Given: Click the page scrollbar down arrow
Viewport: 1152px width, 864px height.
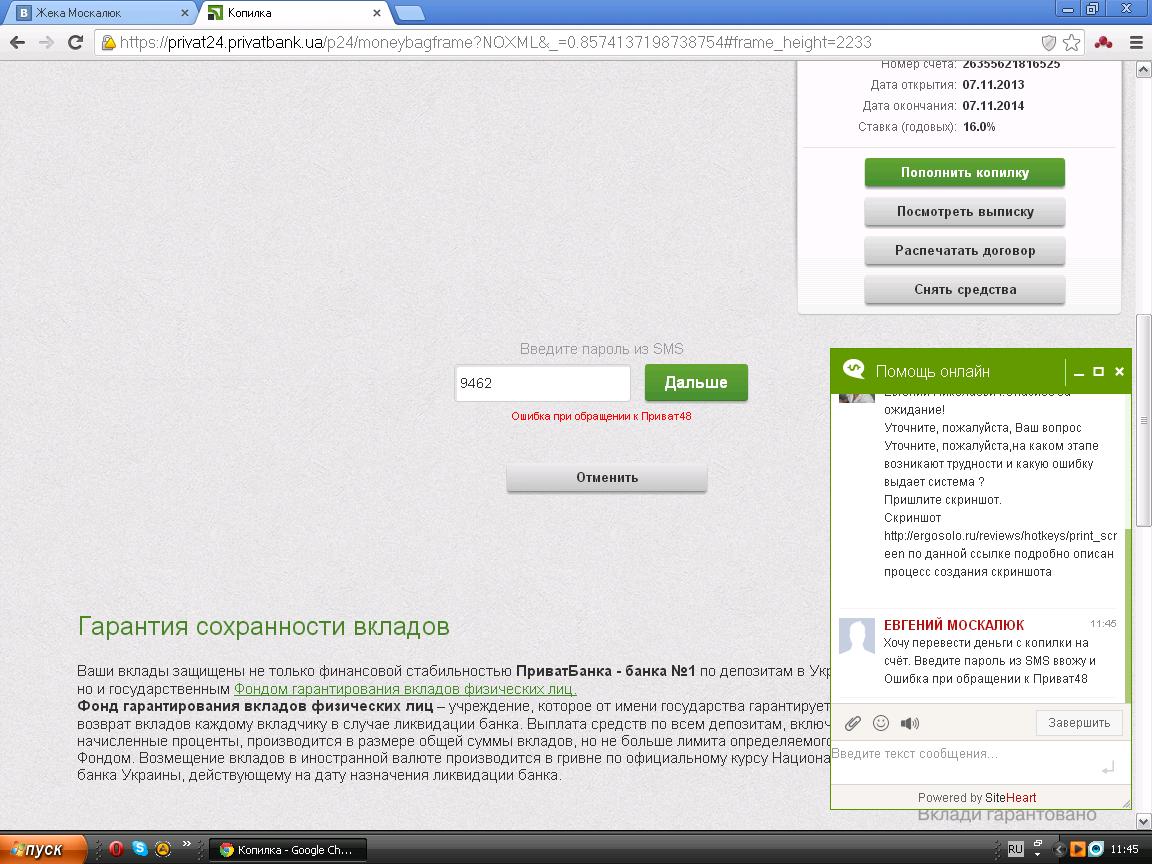Looking at the screenshot, I should 1143,821.
